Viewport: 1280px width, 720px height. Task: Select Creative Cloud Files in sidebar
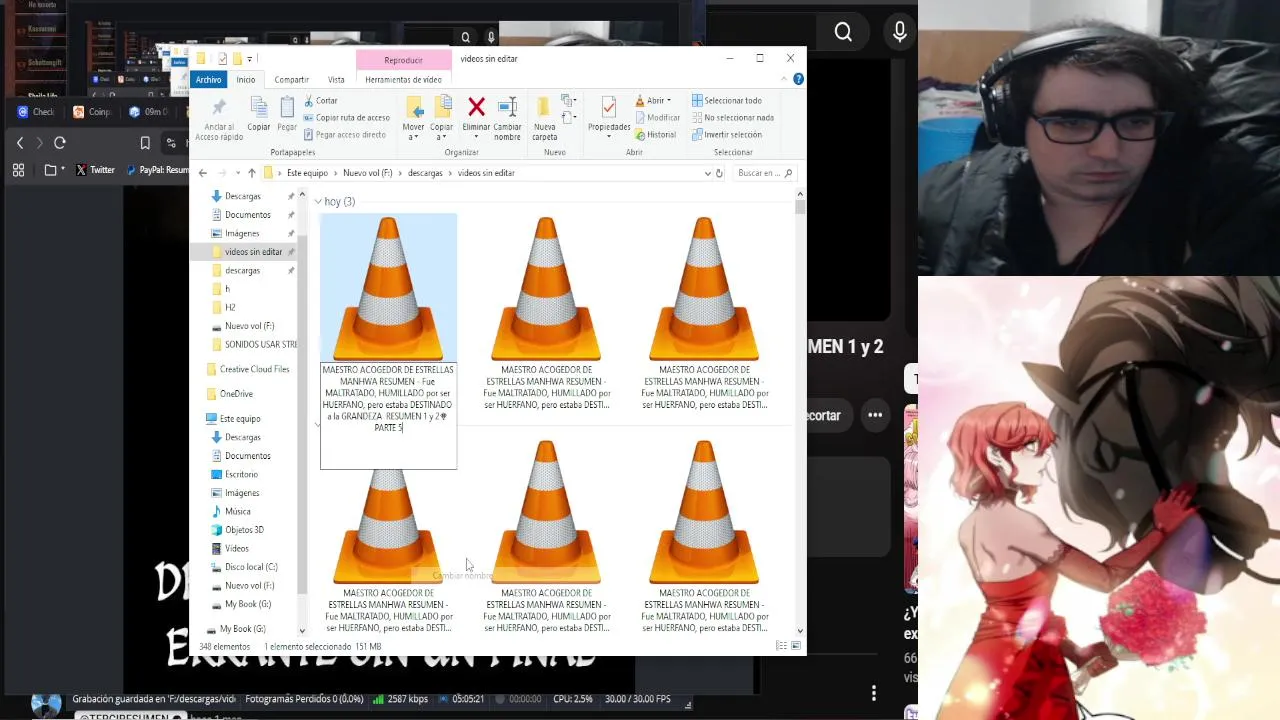[x=246, y=369]
